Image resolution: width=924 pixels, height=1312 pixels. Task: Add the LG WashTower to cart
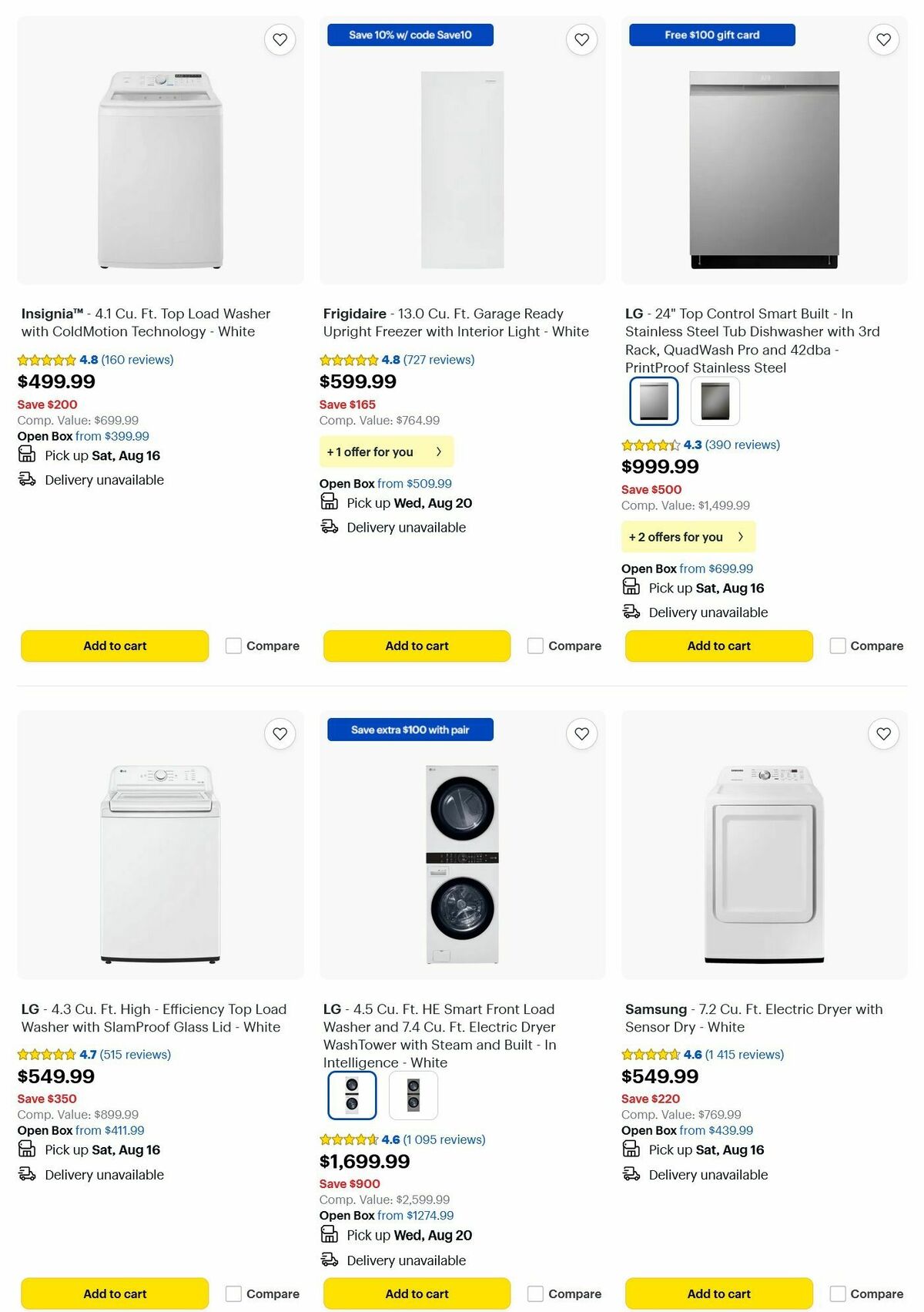(x=416, y=1294)
